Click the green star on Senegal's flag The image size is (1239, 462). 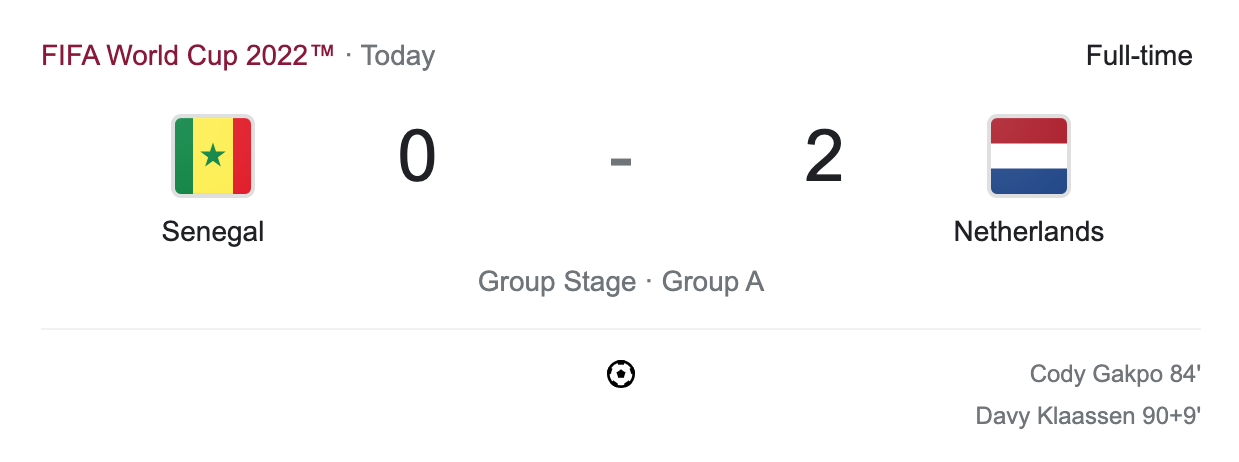tap(213, 155)
